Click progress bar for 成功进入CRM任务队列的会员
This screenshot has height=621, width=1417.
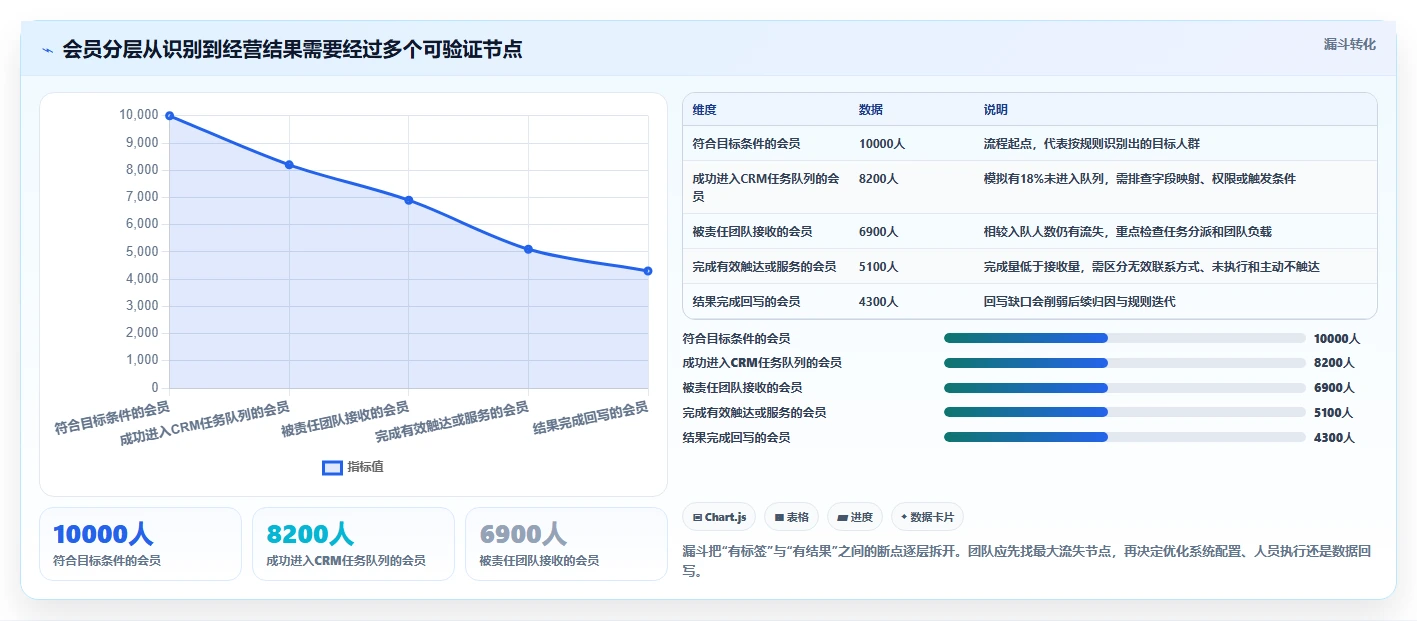pos(1125,363)
